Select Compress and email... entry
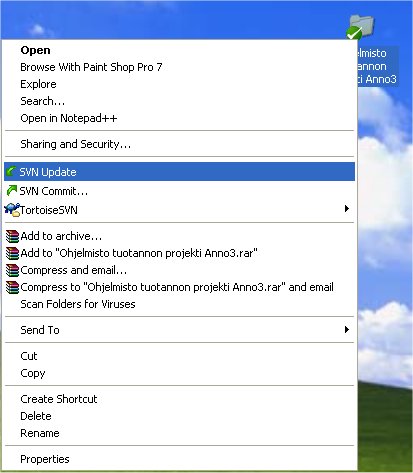Image resolution: width=413 pixels, height=473 pixels. click(x=179, y=270)
